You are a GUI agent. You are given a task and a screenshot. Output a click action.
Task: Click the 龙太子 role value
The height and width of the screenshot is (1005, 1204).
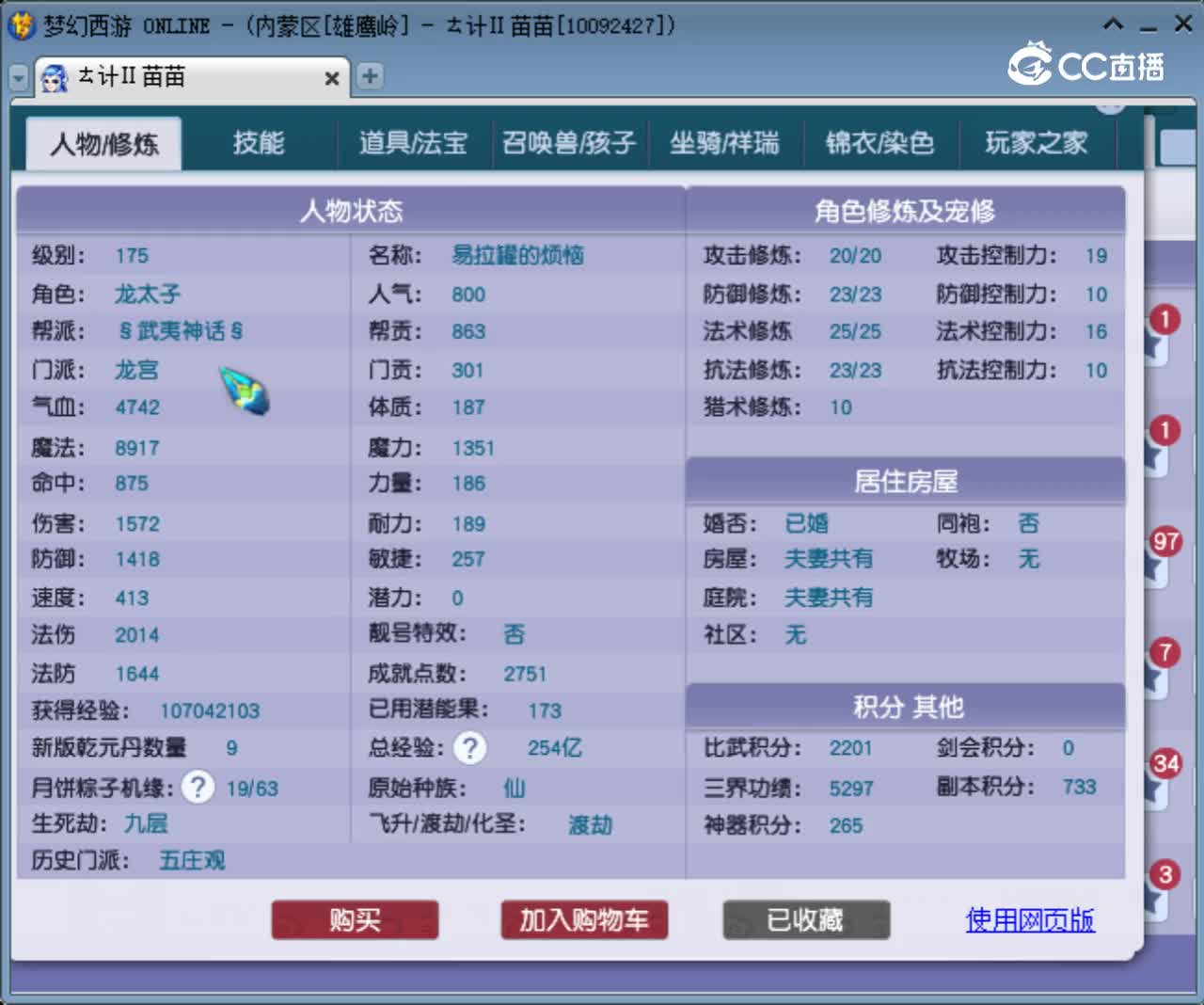point(147,294)
